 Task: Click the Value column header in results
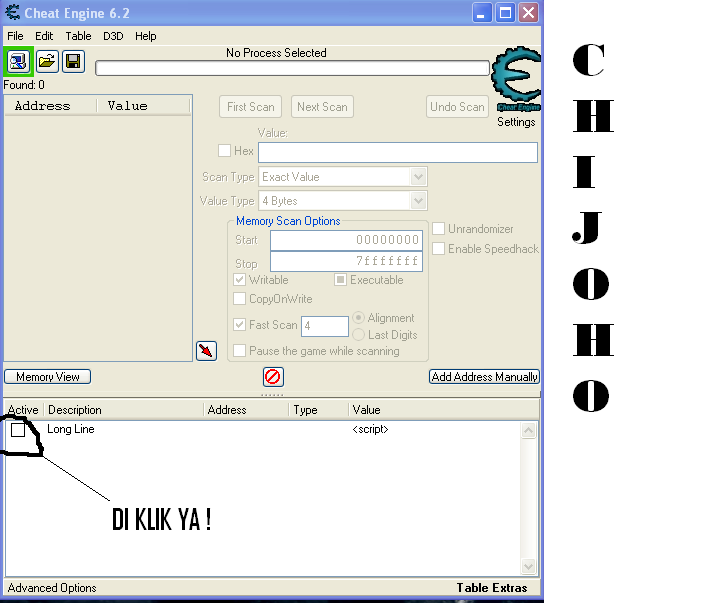point(143,106)
